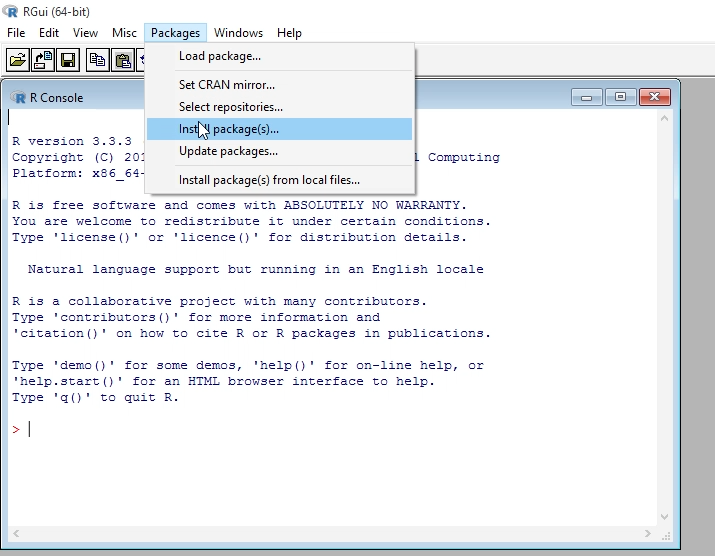Viewport: 715px width, 556px height.
Task: Click the "'help.start()' for an HTML browser" line
Action: [x=223, y=381]
